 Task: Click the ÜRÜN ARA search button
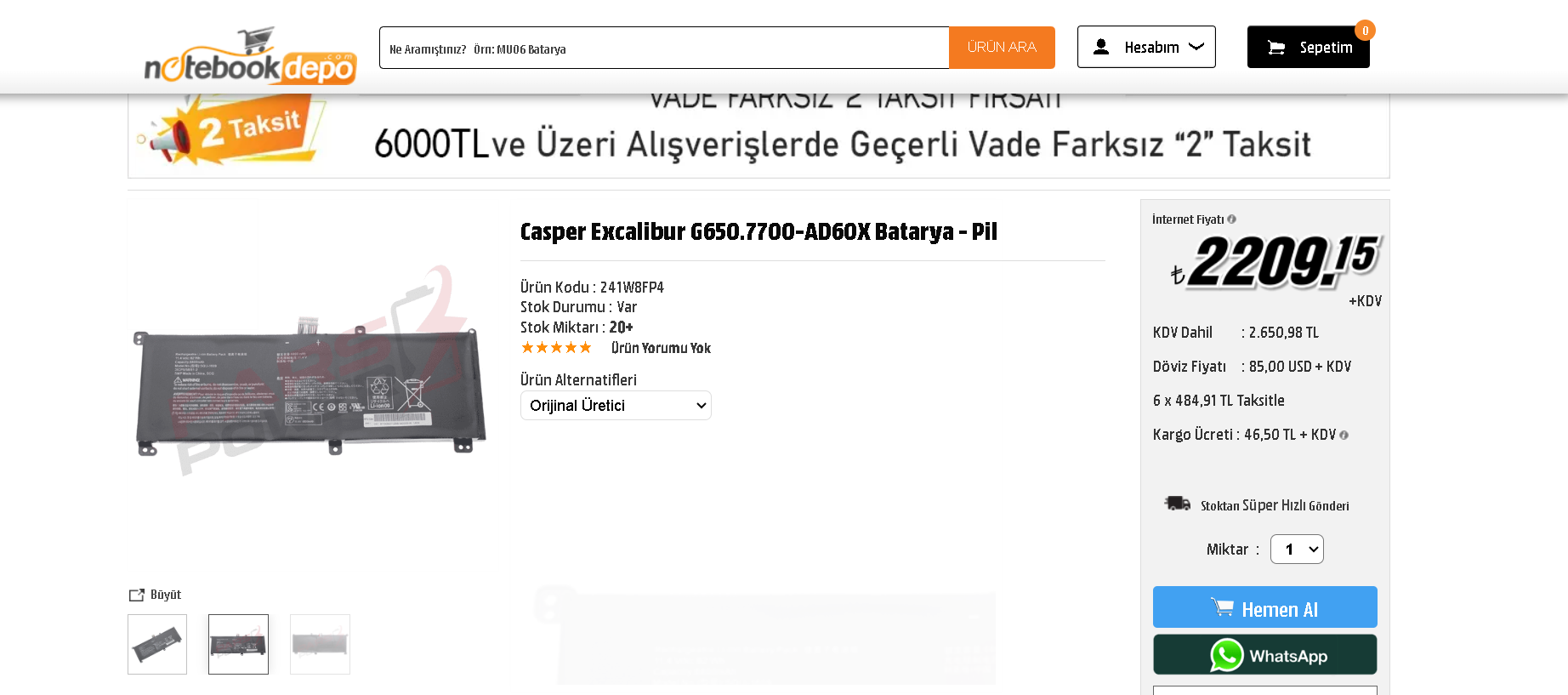1002,48
